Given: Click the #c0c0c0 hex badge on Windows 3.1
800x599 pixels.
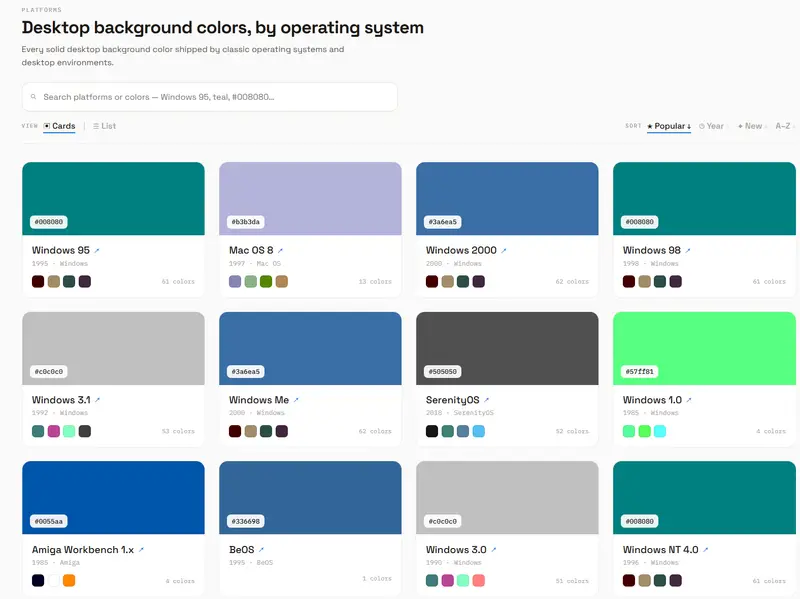Looking at the screenshot, I should pyautogui.click(x=49, y=371).
